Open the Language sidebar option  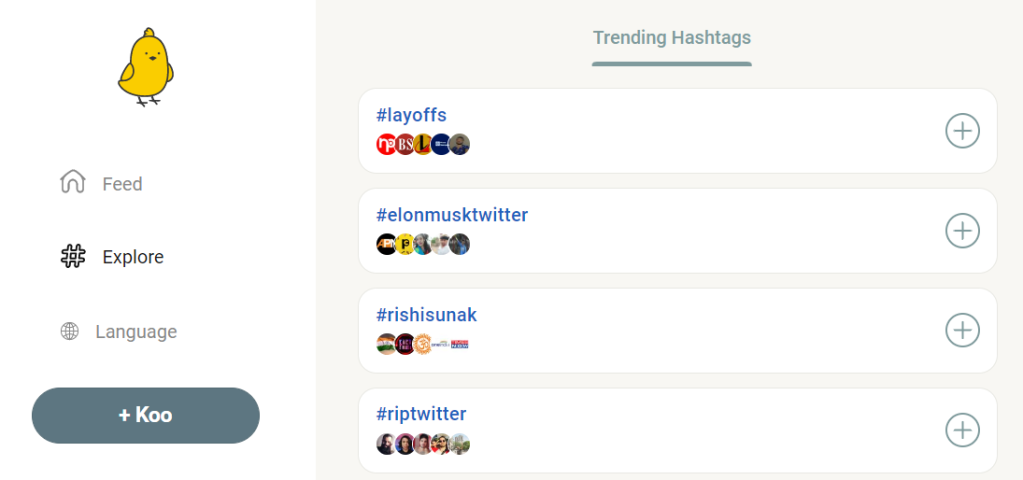tap(136, 332)
